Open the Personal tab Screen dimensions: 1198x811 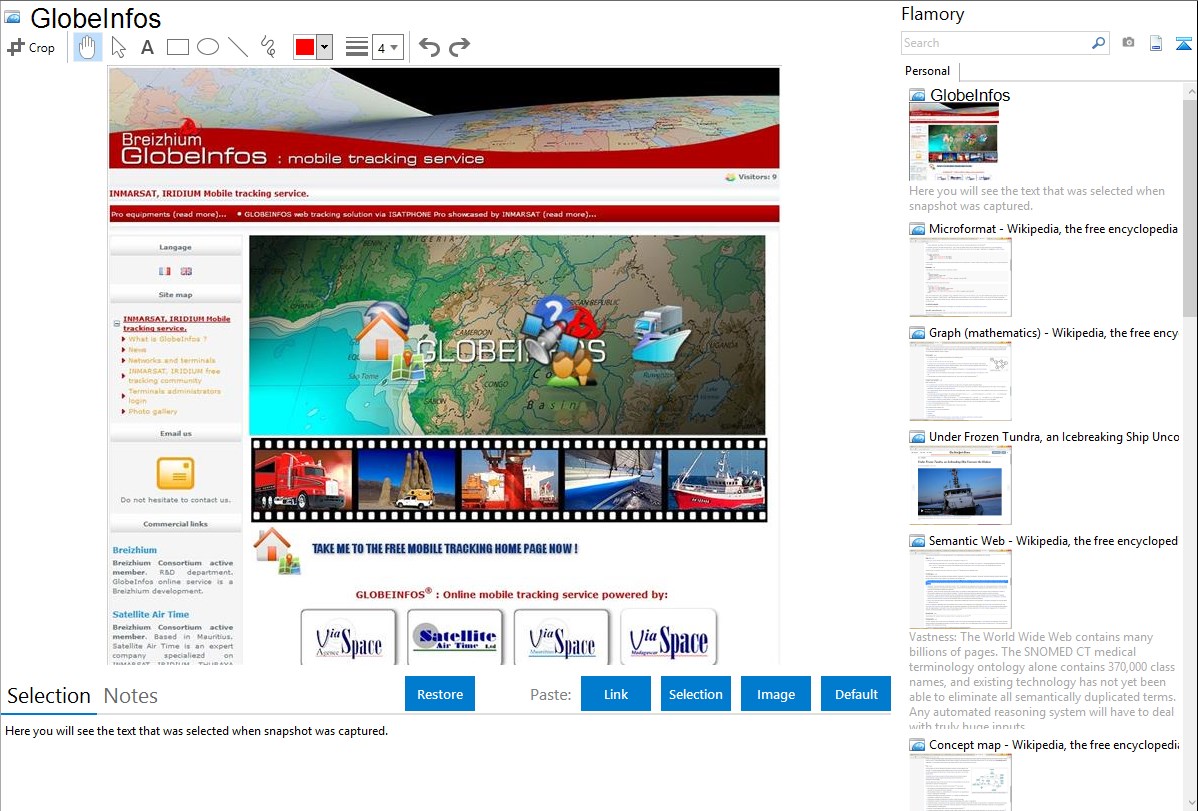pyautogui.click(x=928, y=71)
